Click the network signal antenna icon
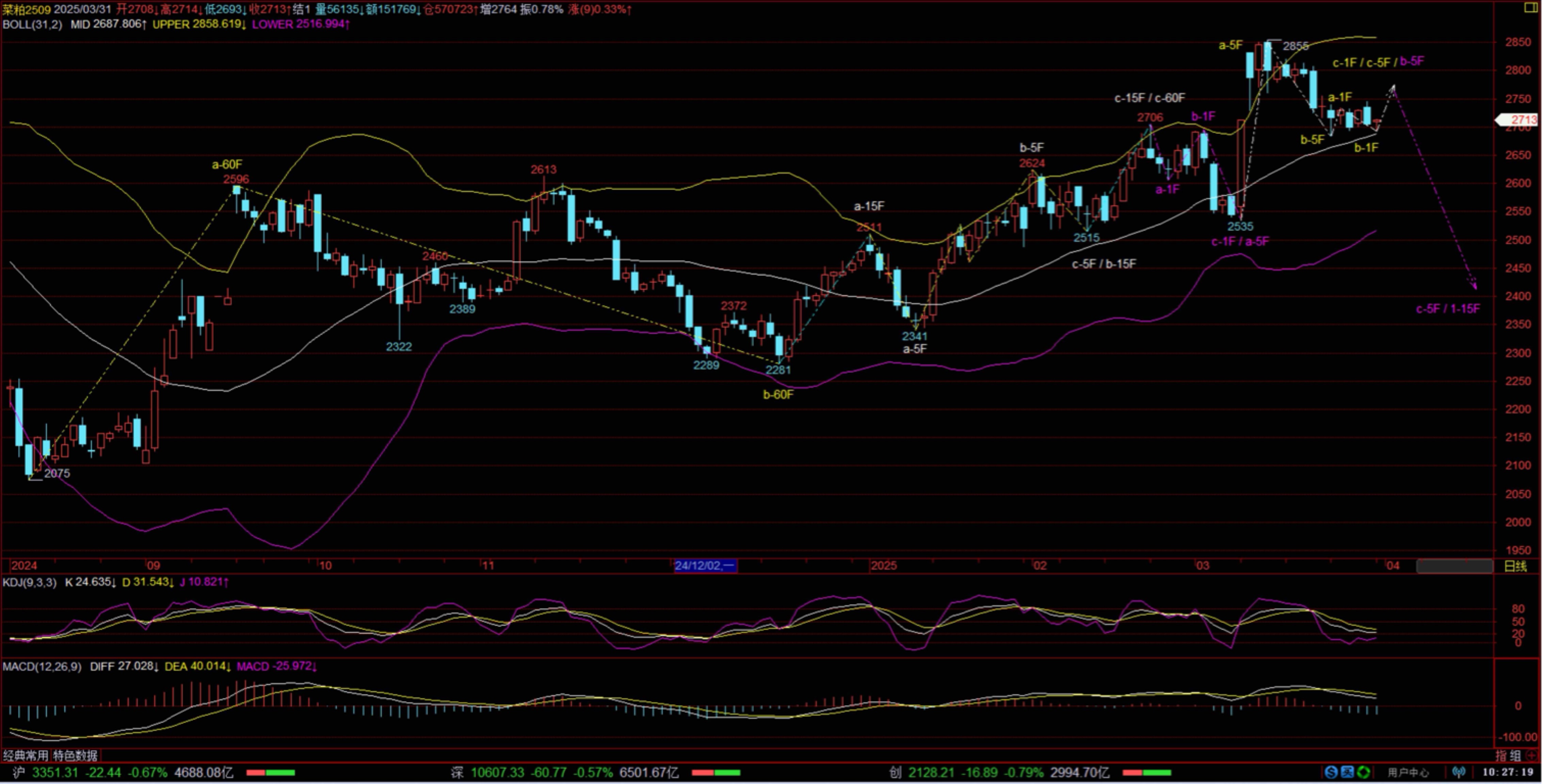Screen dimensions: 1542x784 click(x=1459, y=773)
